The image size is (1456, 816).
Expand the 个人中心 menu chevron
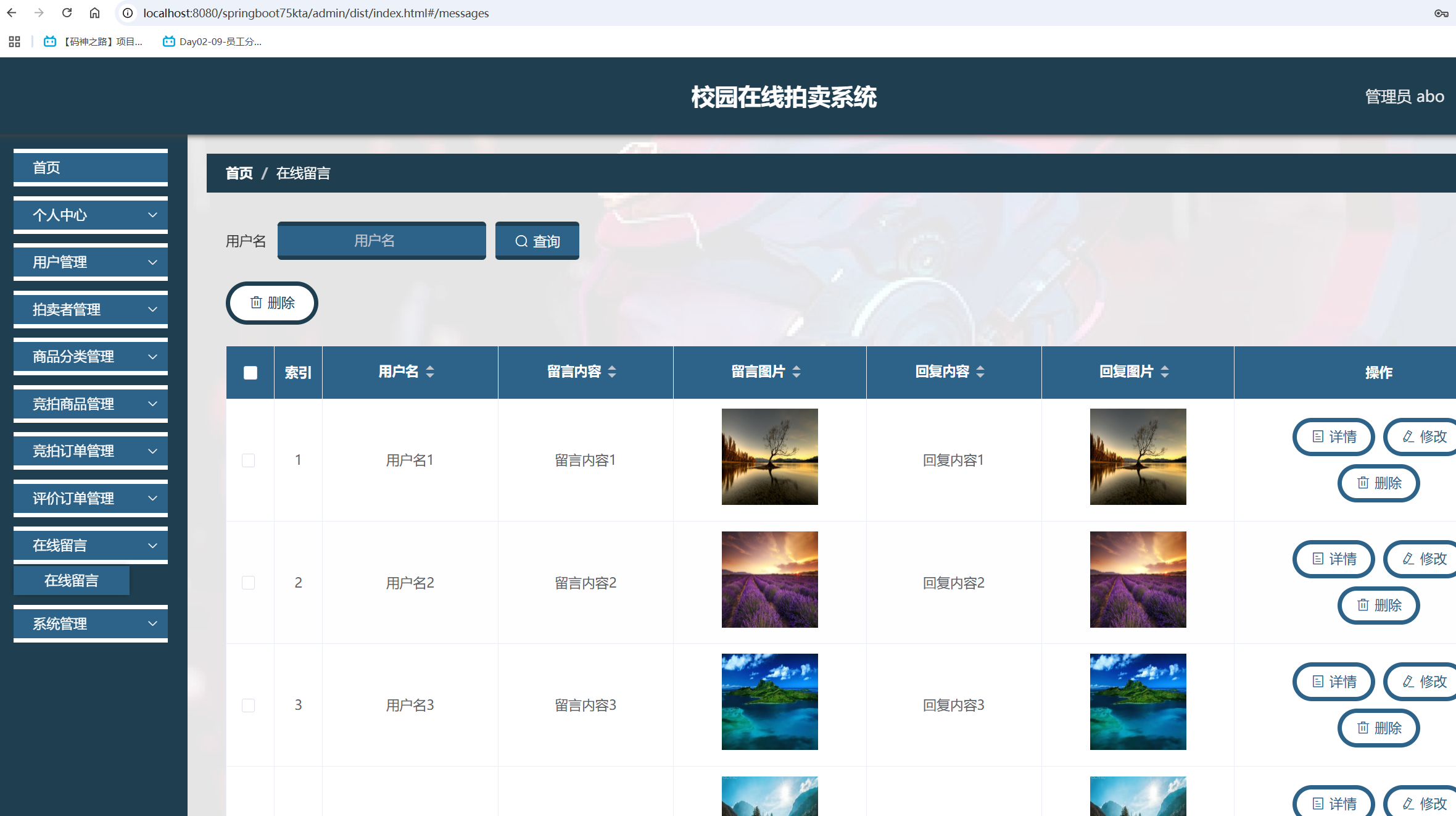[152, 215]
